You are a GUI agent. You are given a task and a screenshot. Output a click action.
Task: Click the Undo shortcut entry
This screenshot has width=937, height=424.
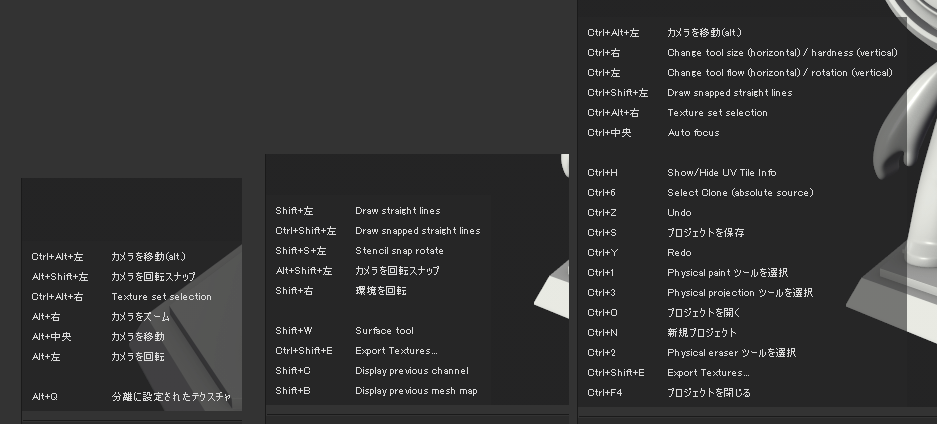(679, 213)
